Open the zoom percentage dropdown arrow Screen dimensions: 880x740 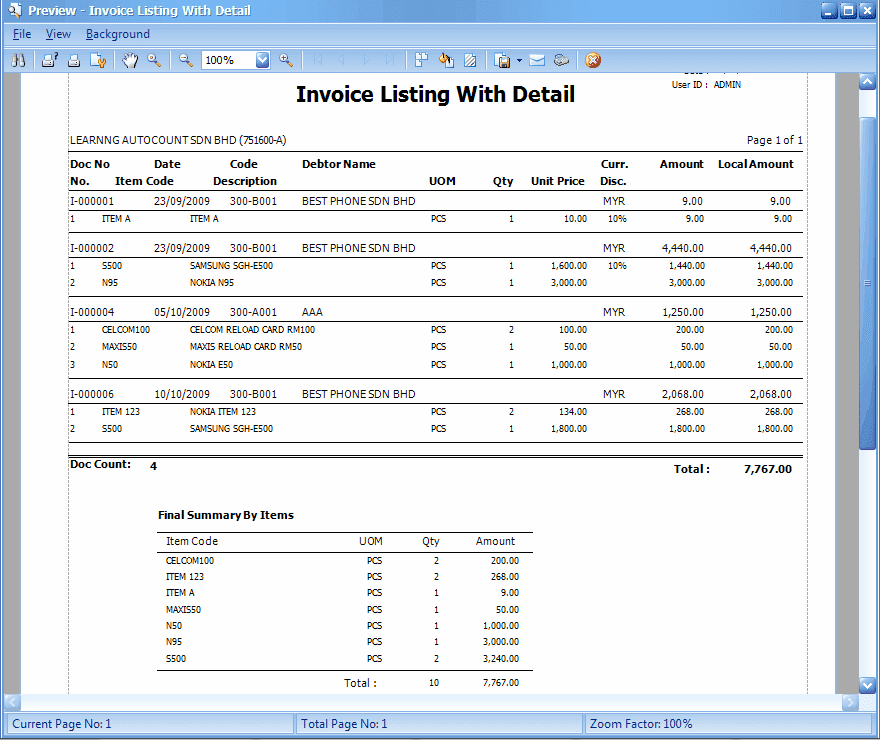[x=263, y=60]
